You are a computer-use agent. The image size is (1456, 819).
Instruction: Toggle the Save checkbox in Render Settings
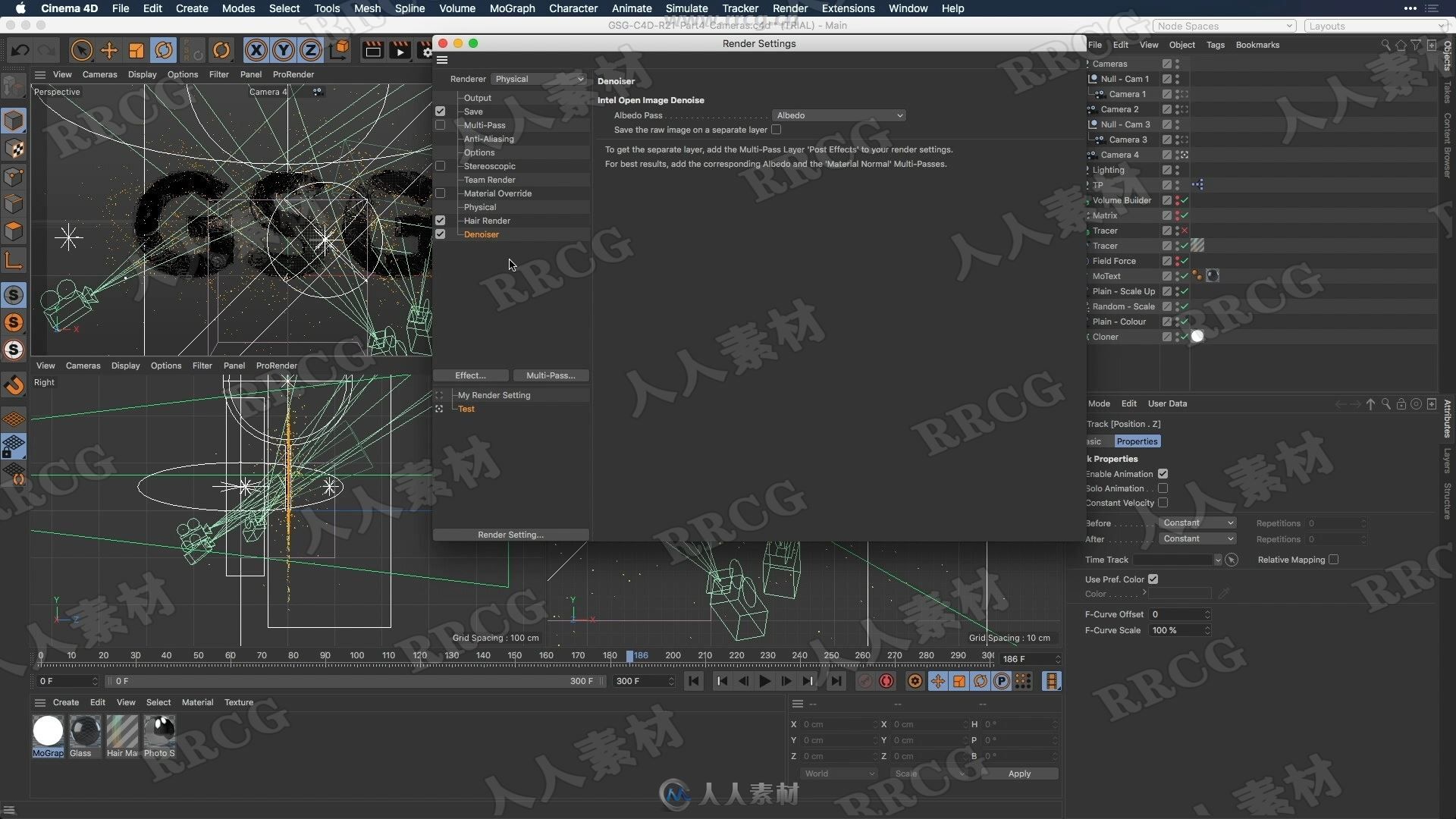point(440,111)
